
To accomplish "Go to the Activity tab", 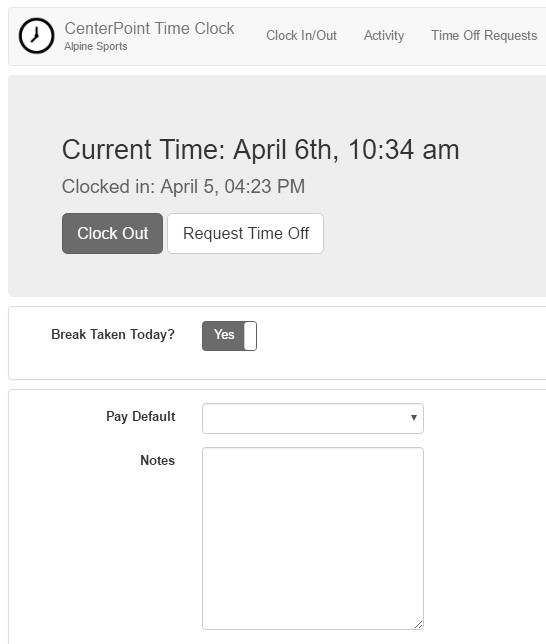I will point(384,35).
